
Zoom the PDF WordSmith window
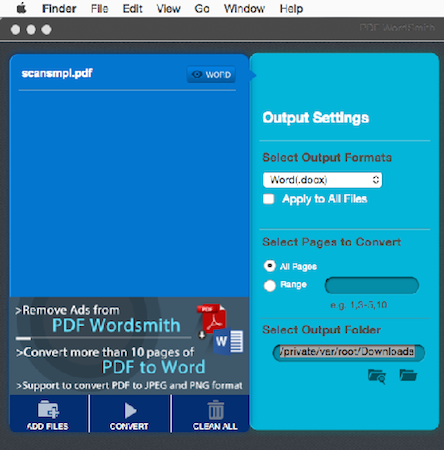pyautogui.click(x=46, y=30)
